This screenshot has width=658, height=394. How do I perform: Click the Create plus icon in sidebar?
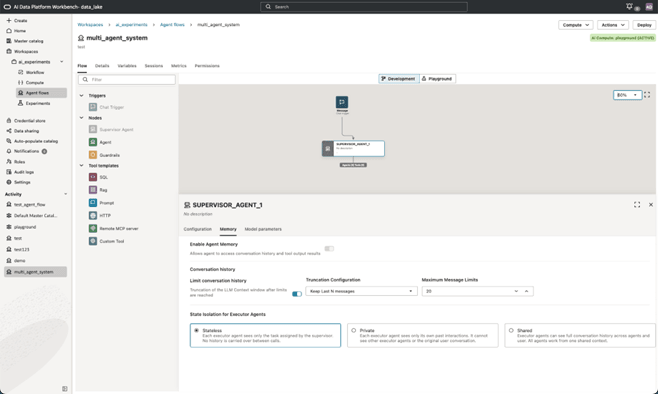pyautogui.click(x=9, y=20)
